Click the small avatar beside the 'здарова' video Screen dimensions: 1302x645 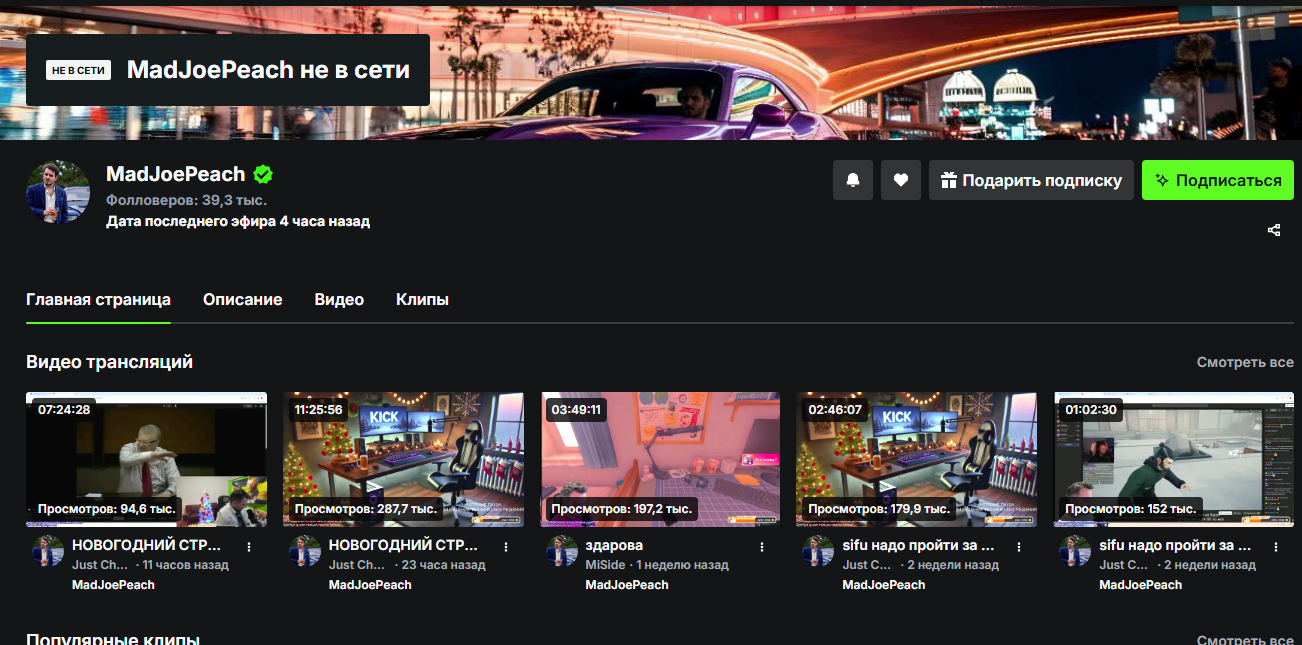tap(562, 551)
